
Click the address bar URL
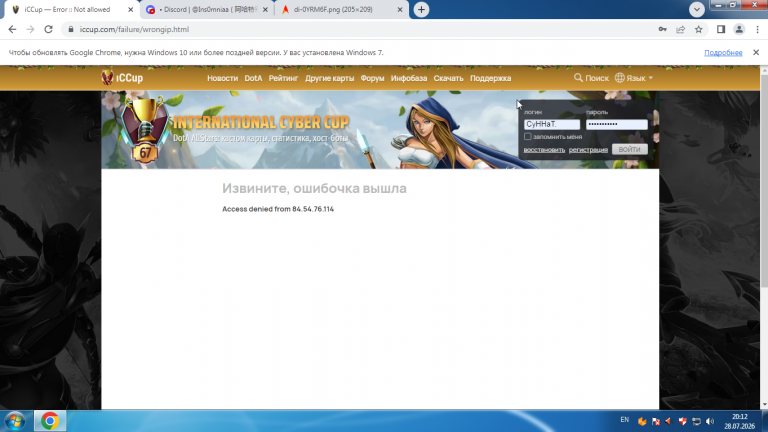pyautogui.click(x=134, y=29)
